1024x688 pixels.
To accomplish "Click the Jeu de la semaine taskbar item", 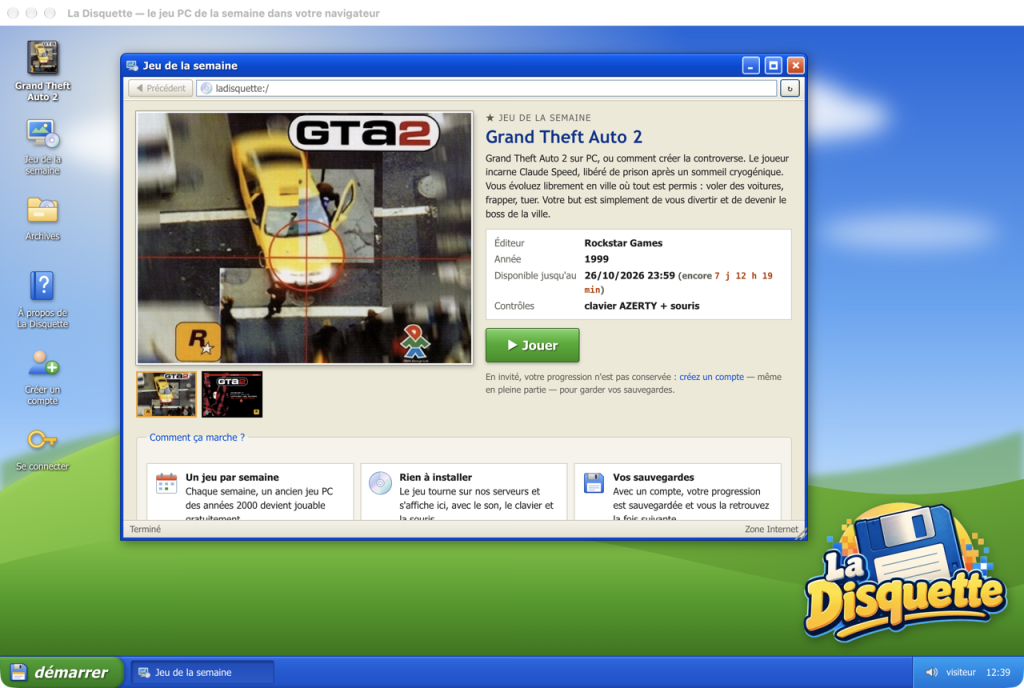I will point(202,672).
